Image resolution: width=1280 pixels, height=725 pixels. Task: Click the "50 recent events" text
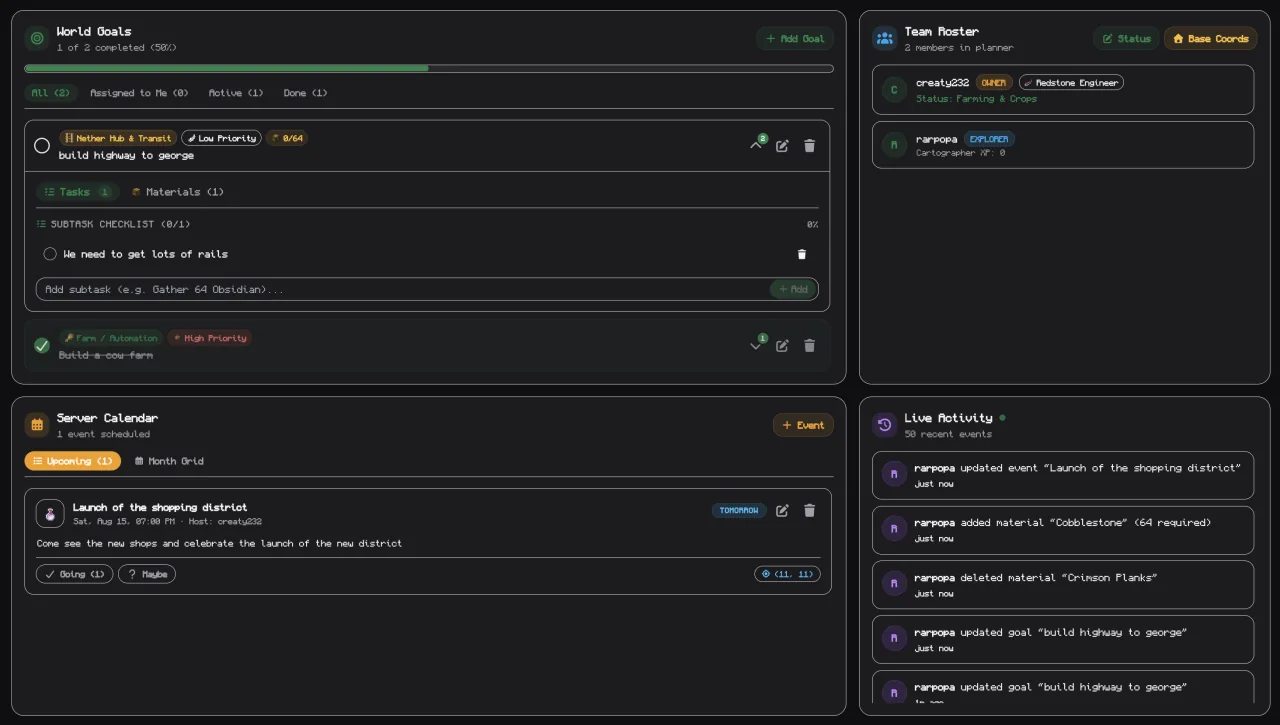pyautogui.click(x=948, y=434)
